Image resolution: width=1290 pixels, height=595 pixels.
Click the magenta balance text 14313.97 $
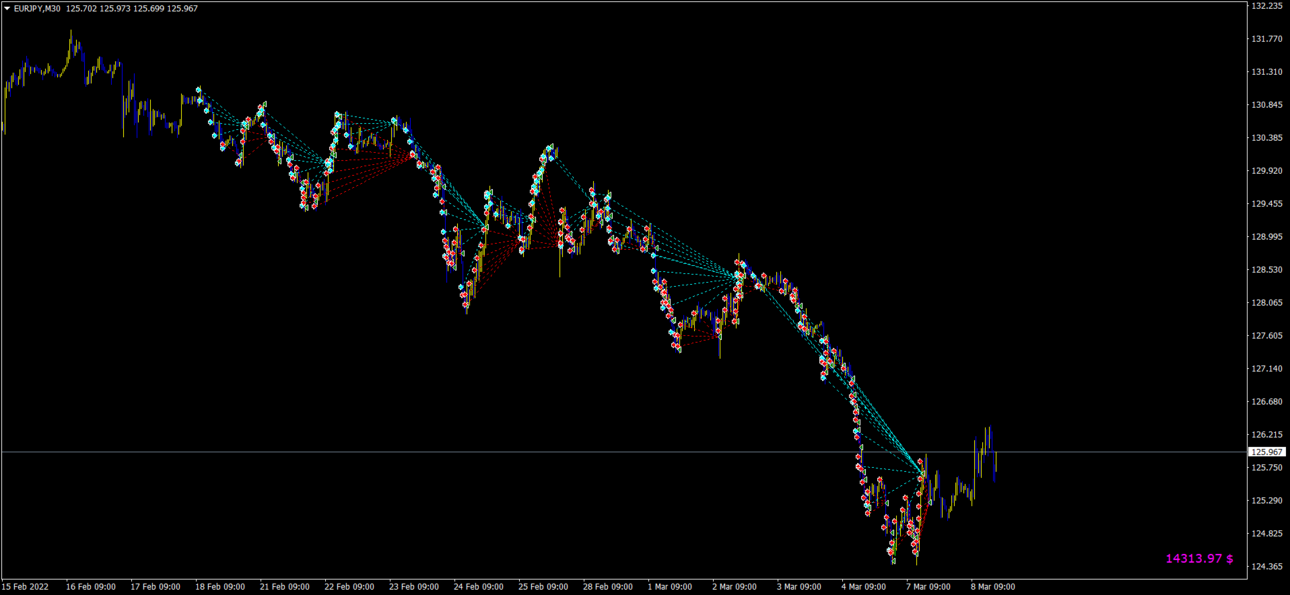(1199, 559)
